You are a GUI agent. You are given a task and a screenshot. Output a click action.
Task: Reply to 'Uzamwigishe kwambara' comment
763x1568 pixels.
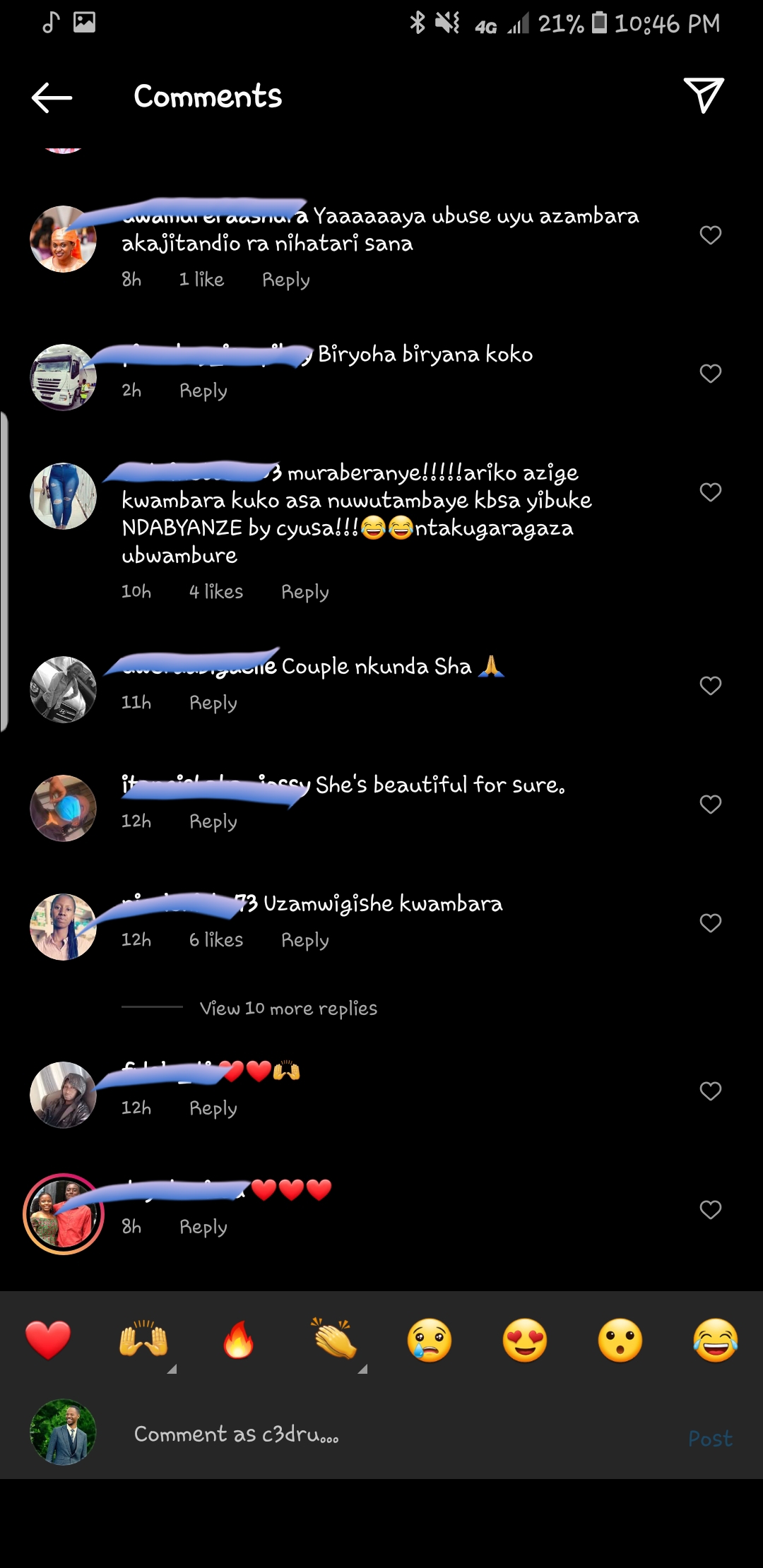click(305, 940)
